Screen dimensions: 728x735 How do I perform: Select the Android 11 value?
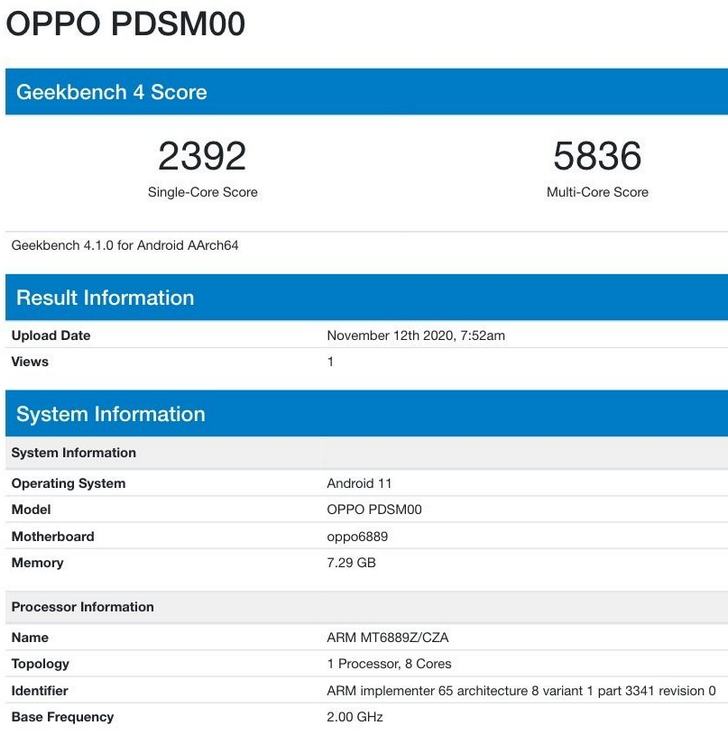359,483
